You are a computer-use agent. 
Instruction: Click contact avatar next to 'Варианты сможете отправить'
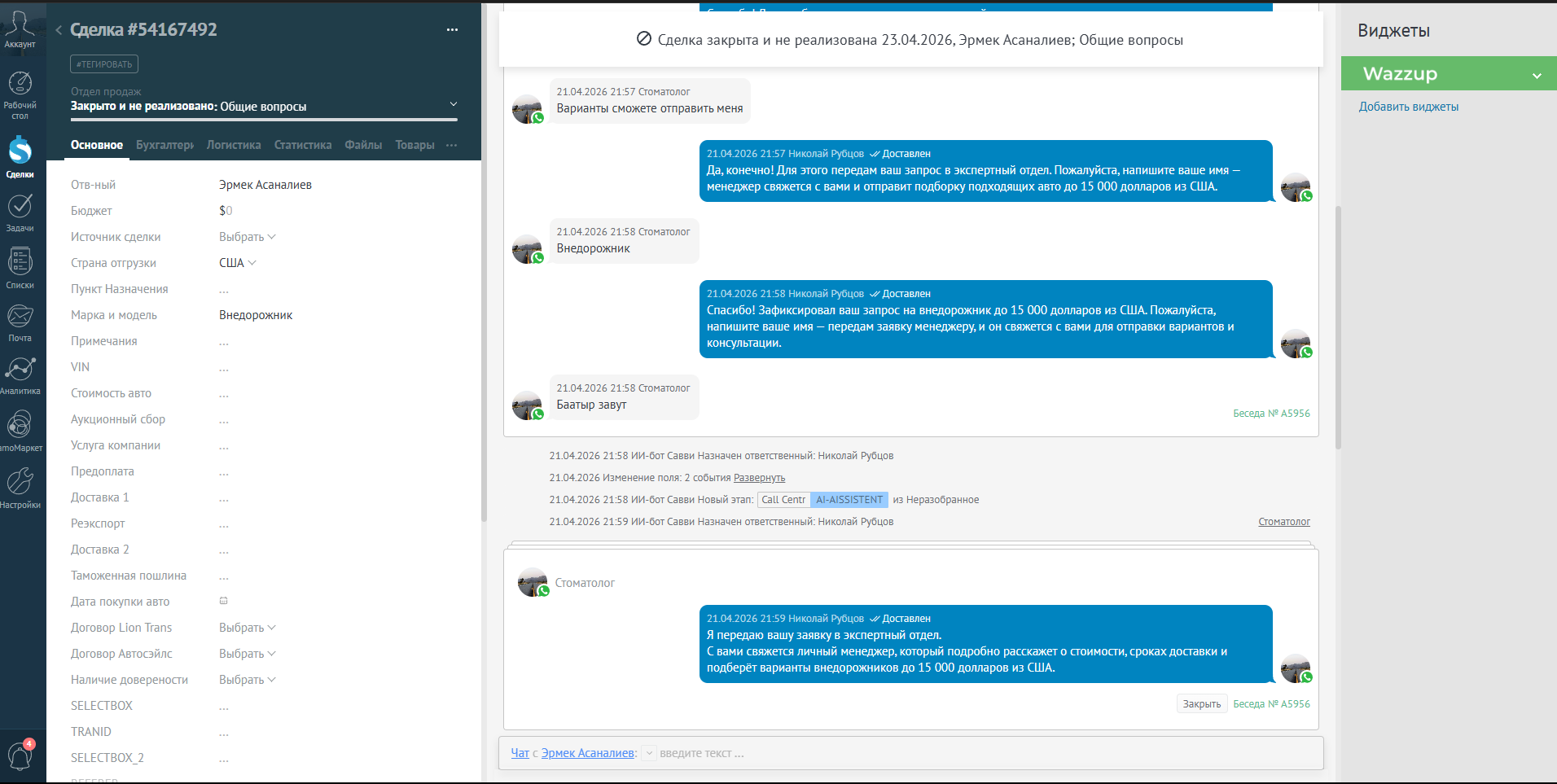[528, 109]
